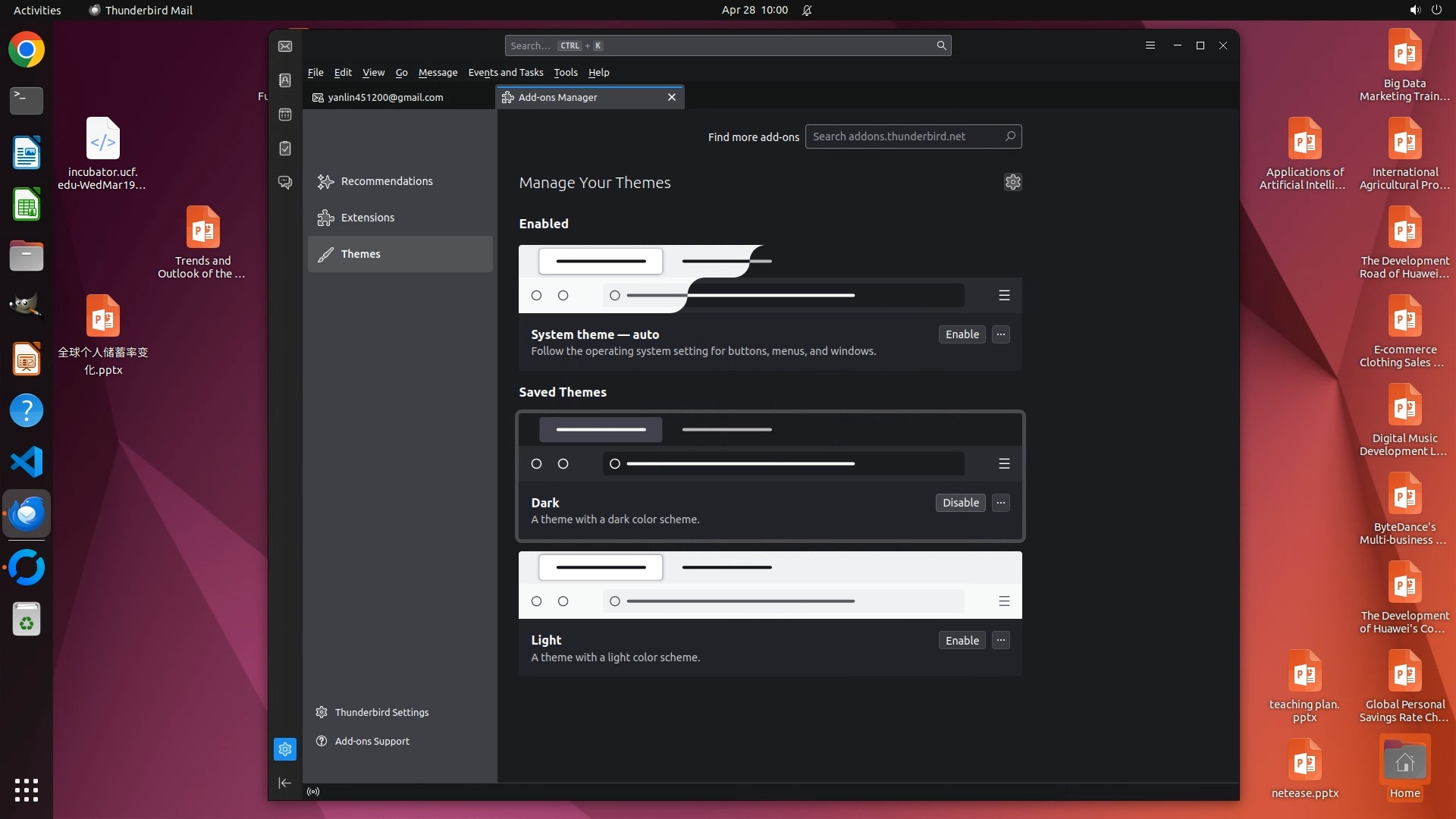Collapse the spaces toolbar
The width and height of the screenshot is (1456, 819).
pyautogui.click(x=284, y=783)
